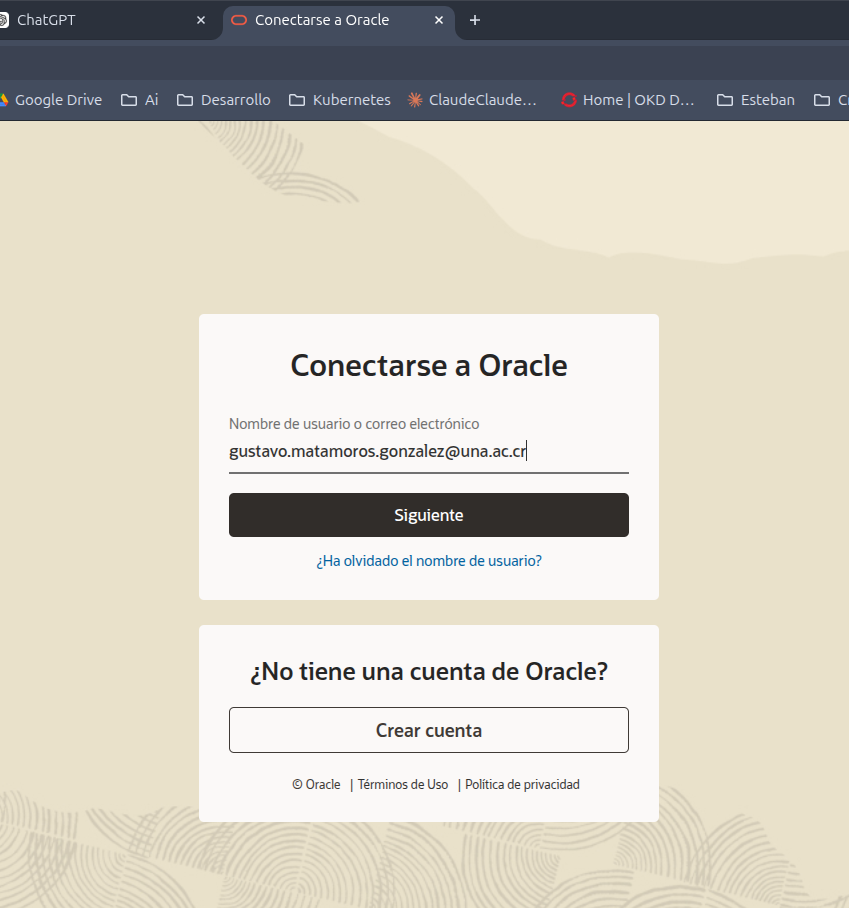The image size is (849, 908).
Task: Click the Google Drive bookmark icon
Action: [x=3, y=100]
